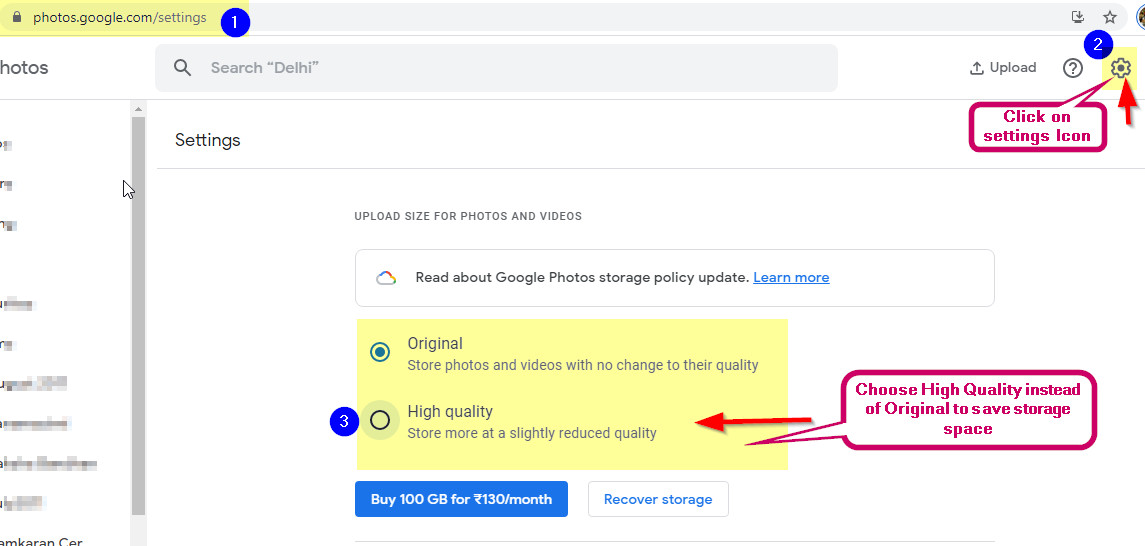
Task: Click the Google cloud icon in the storage policy card
Action: [x=386, y=278]
